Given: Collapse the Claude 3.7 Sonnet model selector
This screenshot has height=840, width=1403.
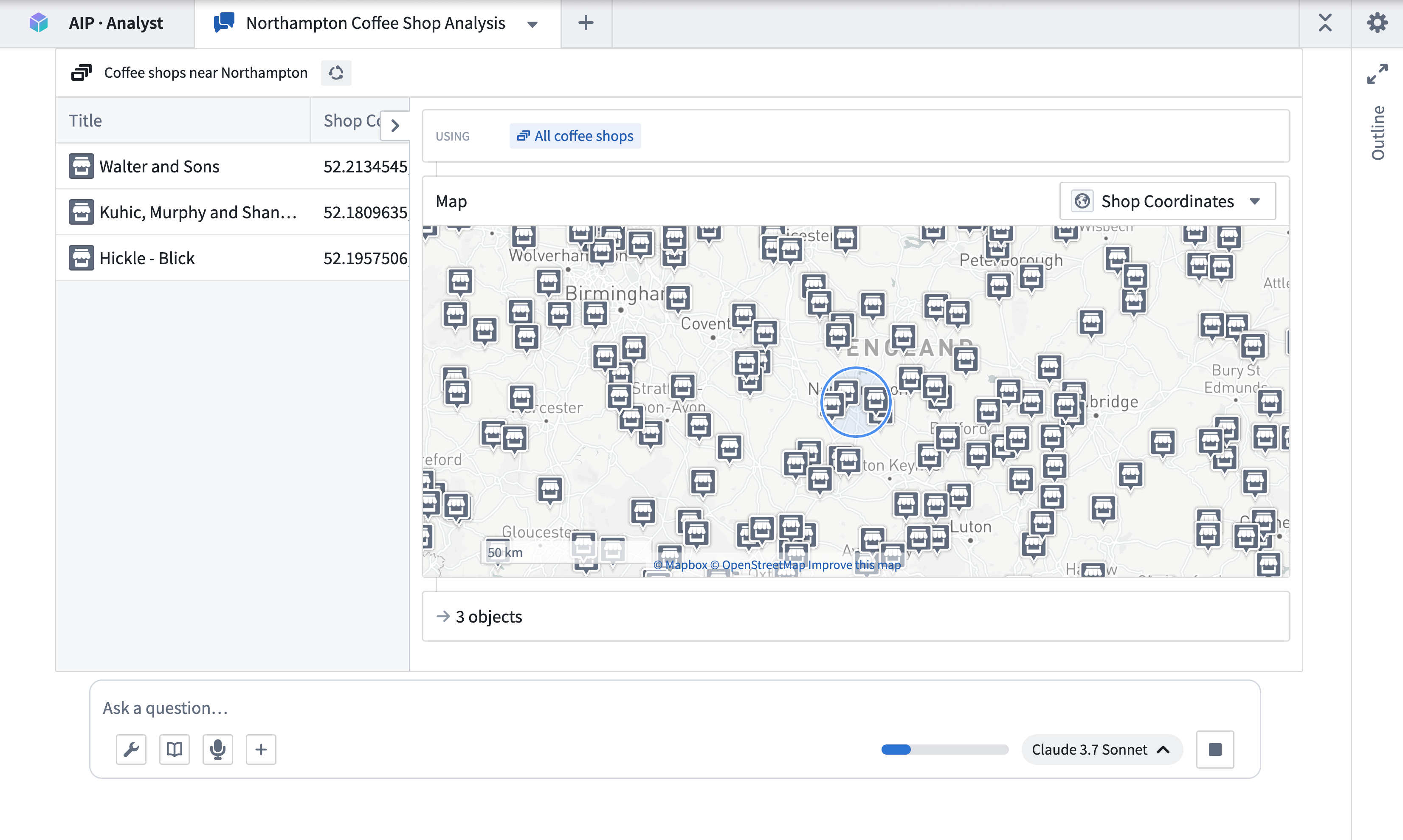Looking at the screenshot, I should (x=1164, y=749).
